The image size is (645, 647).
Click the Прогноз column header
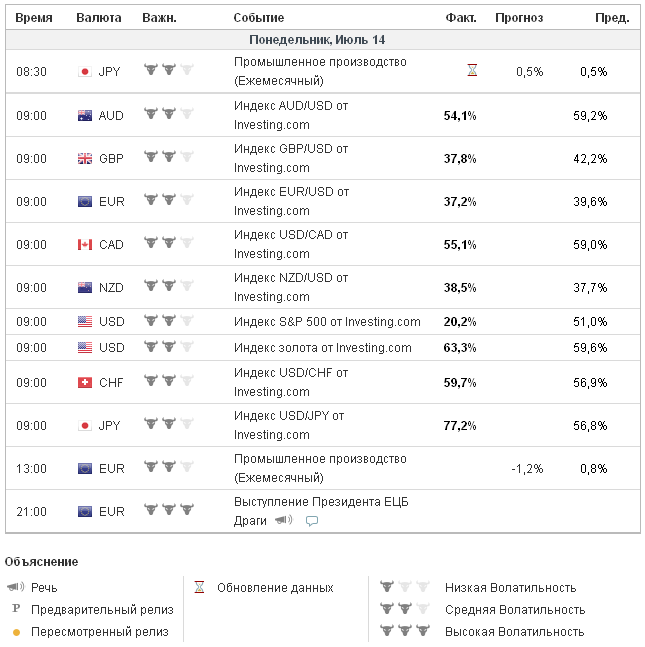pyautogui.click(x=518, y=18)
